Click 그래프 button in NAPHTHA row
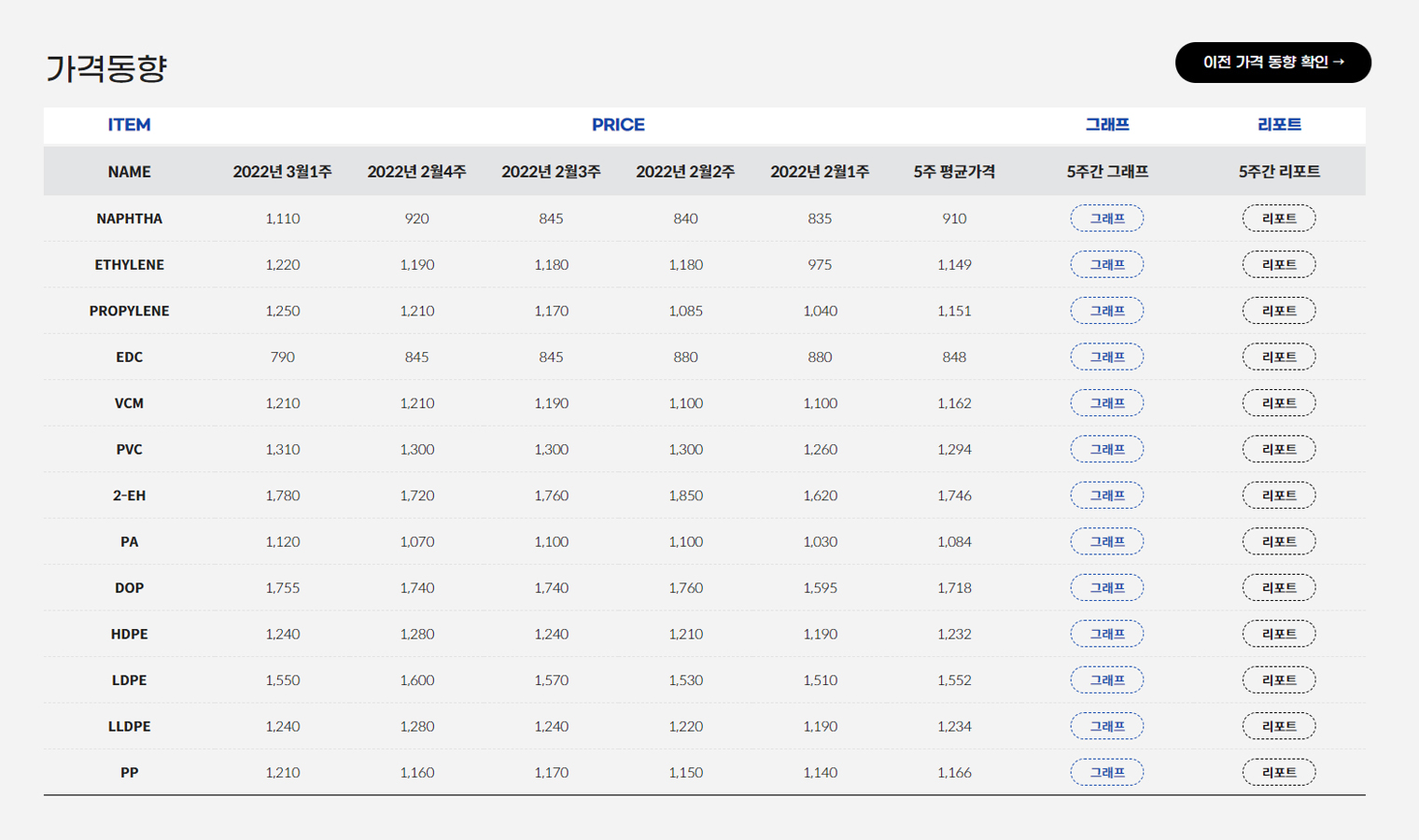The image size is (1419, 840). 1107,218
